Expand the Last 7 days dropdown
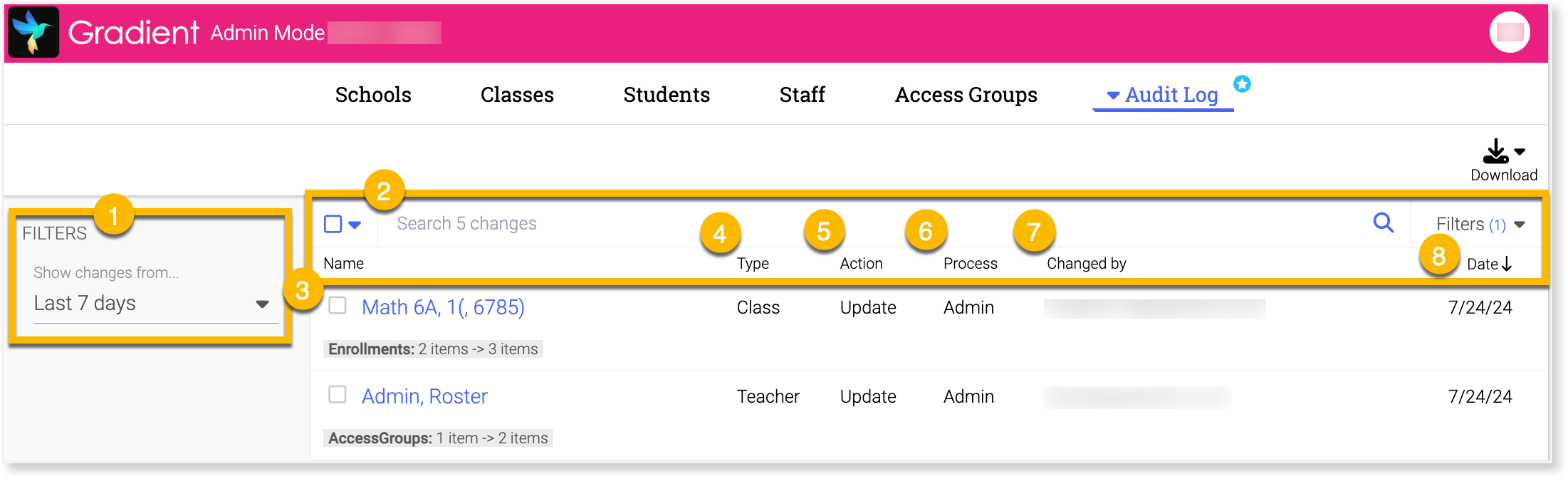Image resolution: width=1568 pixels, height=479 pixels. click(x=262, y=304)
